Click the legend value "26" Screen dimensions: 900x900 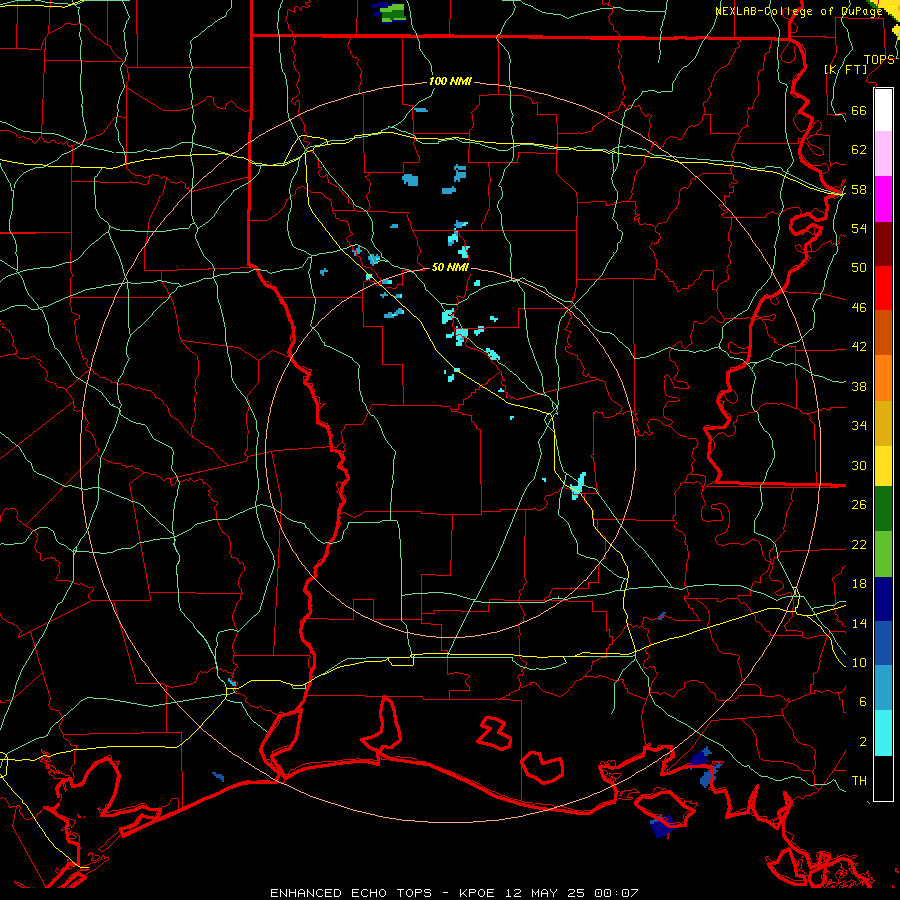point(859,505)
